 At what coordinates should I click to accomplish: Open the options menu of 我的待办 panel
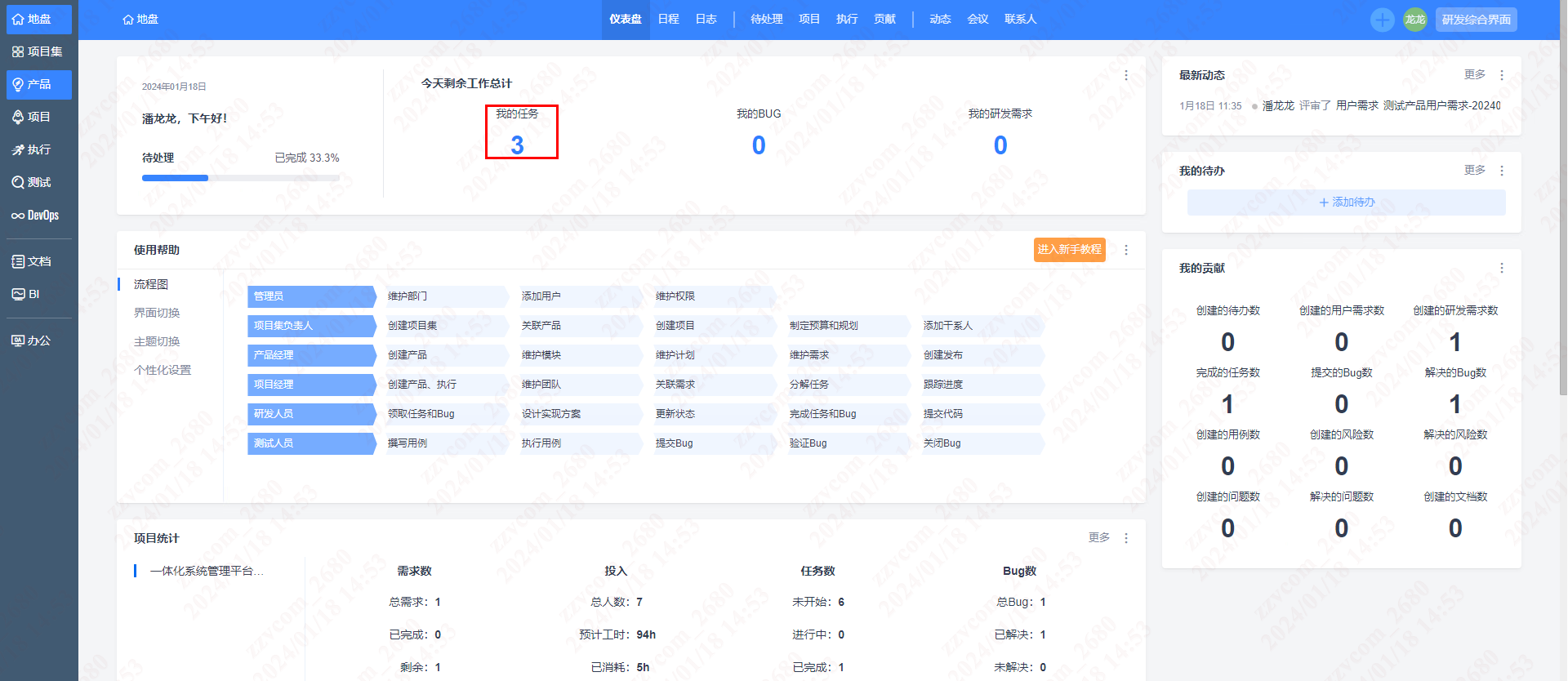point(1502,171)
